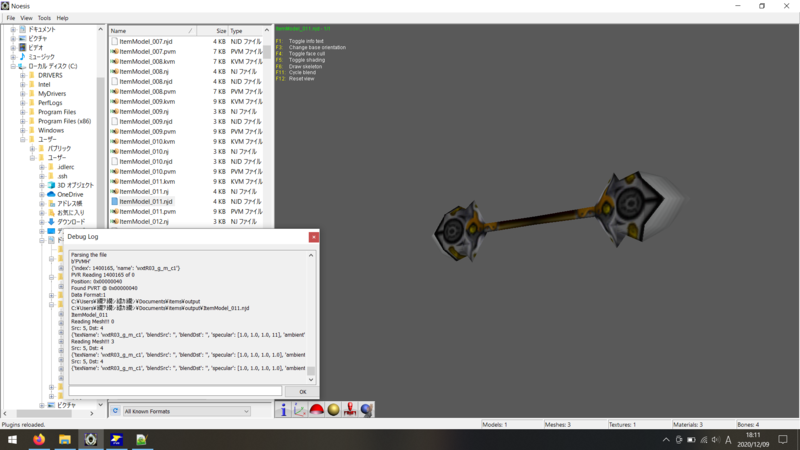Open Firefox from the taskbar
Image resolution: width=800 pixels, height=450 pixels.
pos(39,439)
